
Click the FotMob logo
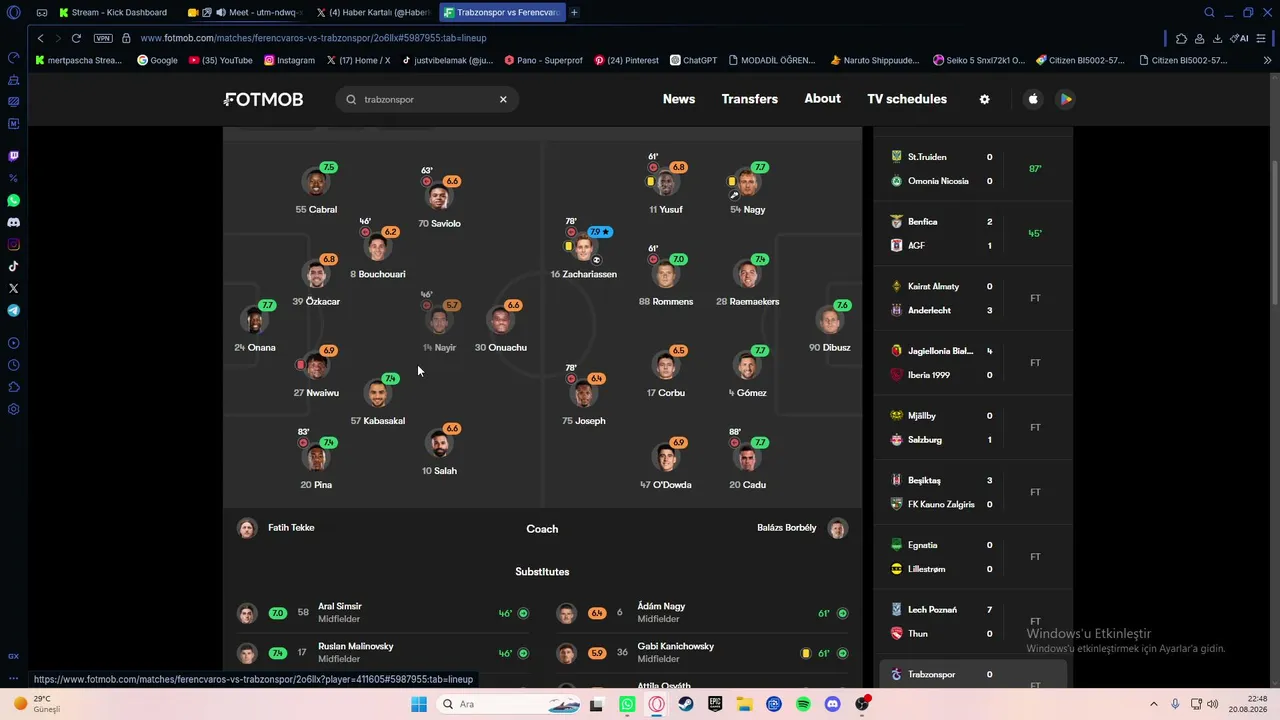(x=263, y=99)
